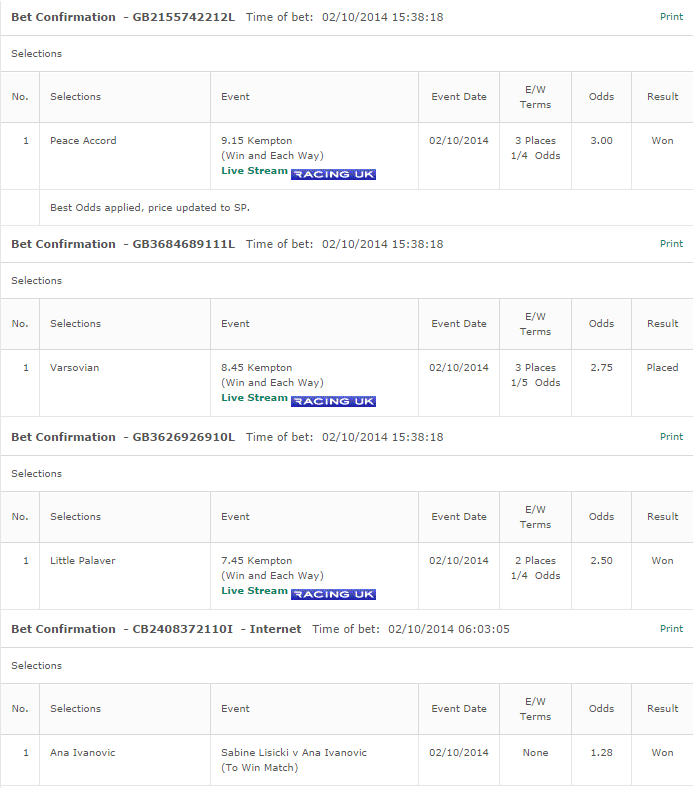
Task: Print bet confirmation GB3684689111L
Action: (x=671, y=244)
